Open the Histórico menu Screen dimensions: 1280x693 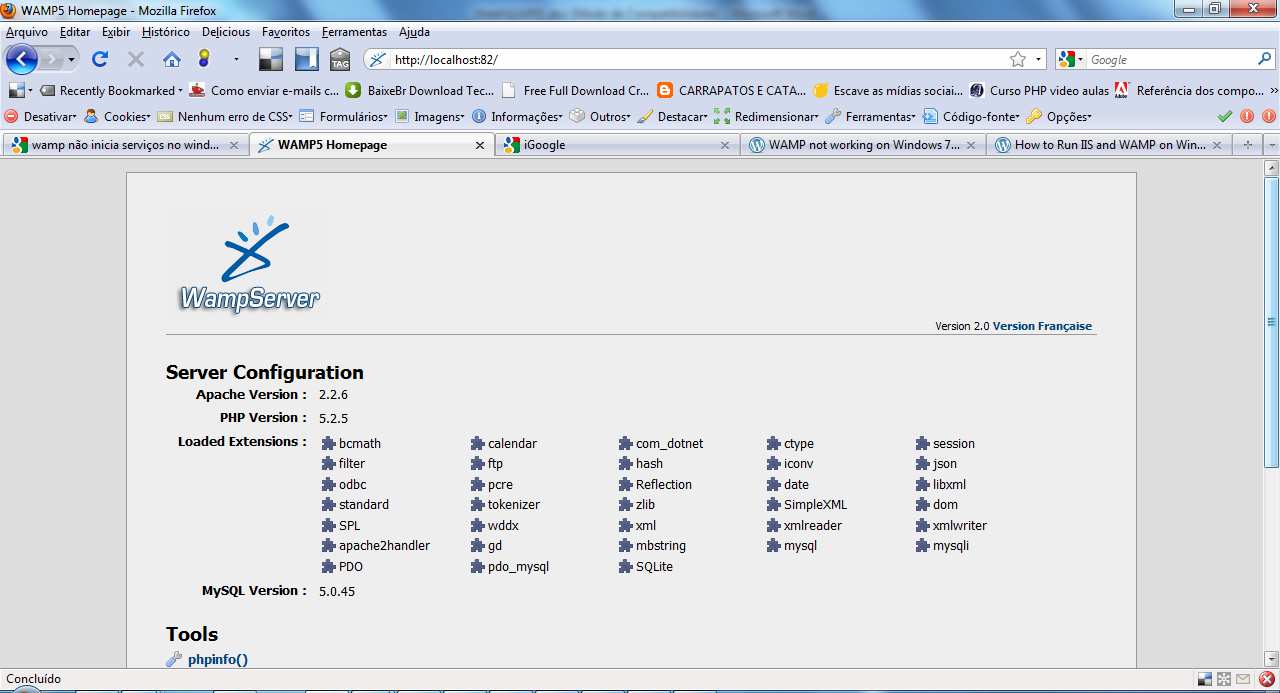click(x=166, y=32)
